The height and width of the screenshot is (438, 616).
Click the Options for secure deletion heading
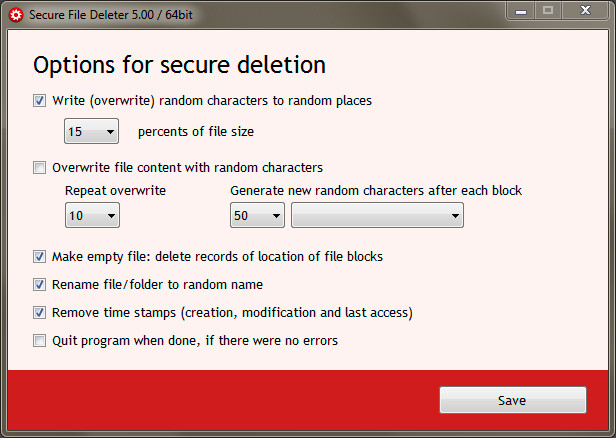180,65
